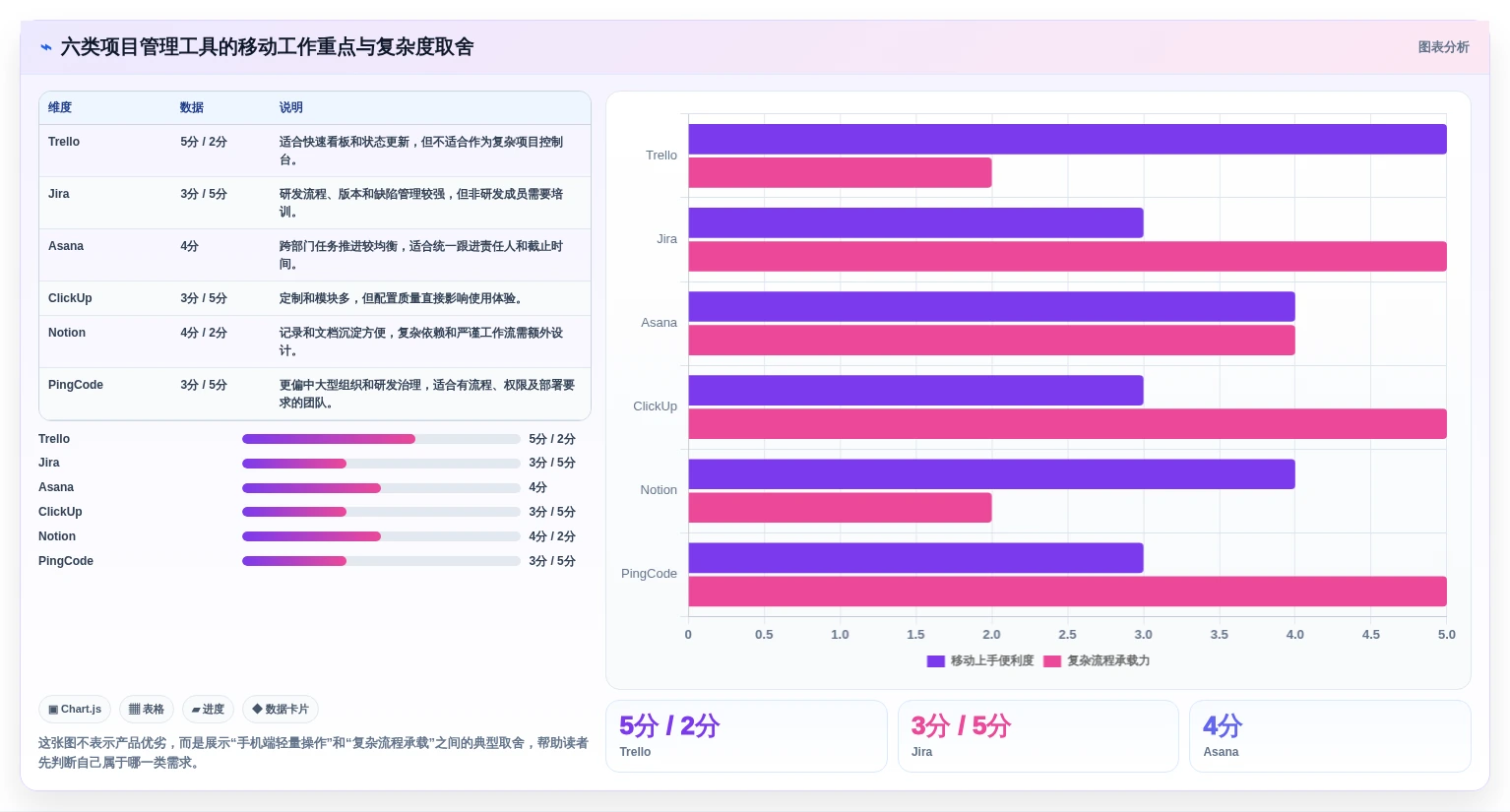The height and width of the screenshot is (812, 1510).
Task: Click PingCode's purple bar in the chart
Action: pyautogui.click(x=915, y=557)
